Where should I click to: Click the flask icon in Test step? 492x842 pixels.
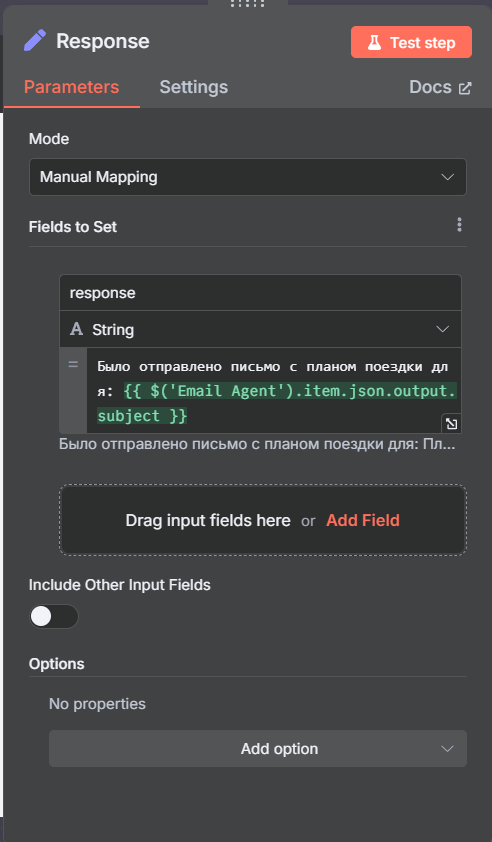click(374, 42)
